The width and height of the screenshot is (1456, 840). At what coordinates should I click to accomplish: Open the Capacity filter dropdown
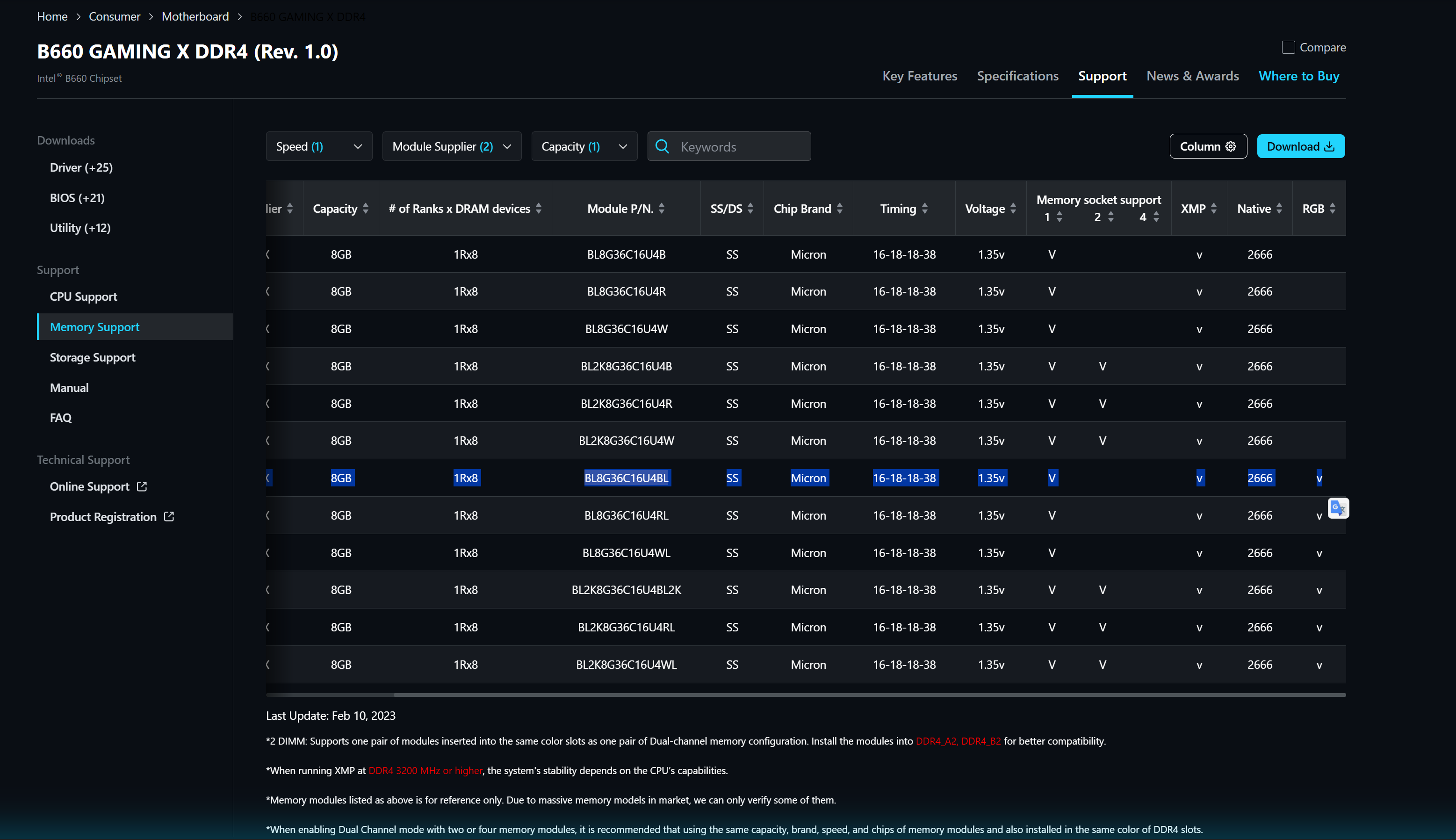click(584, 146)
